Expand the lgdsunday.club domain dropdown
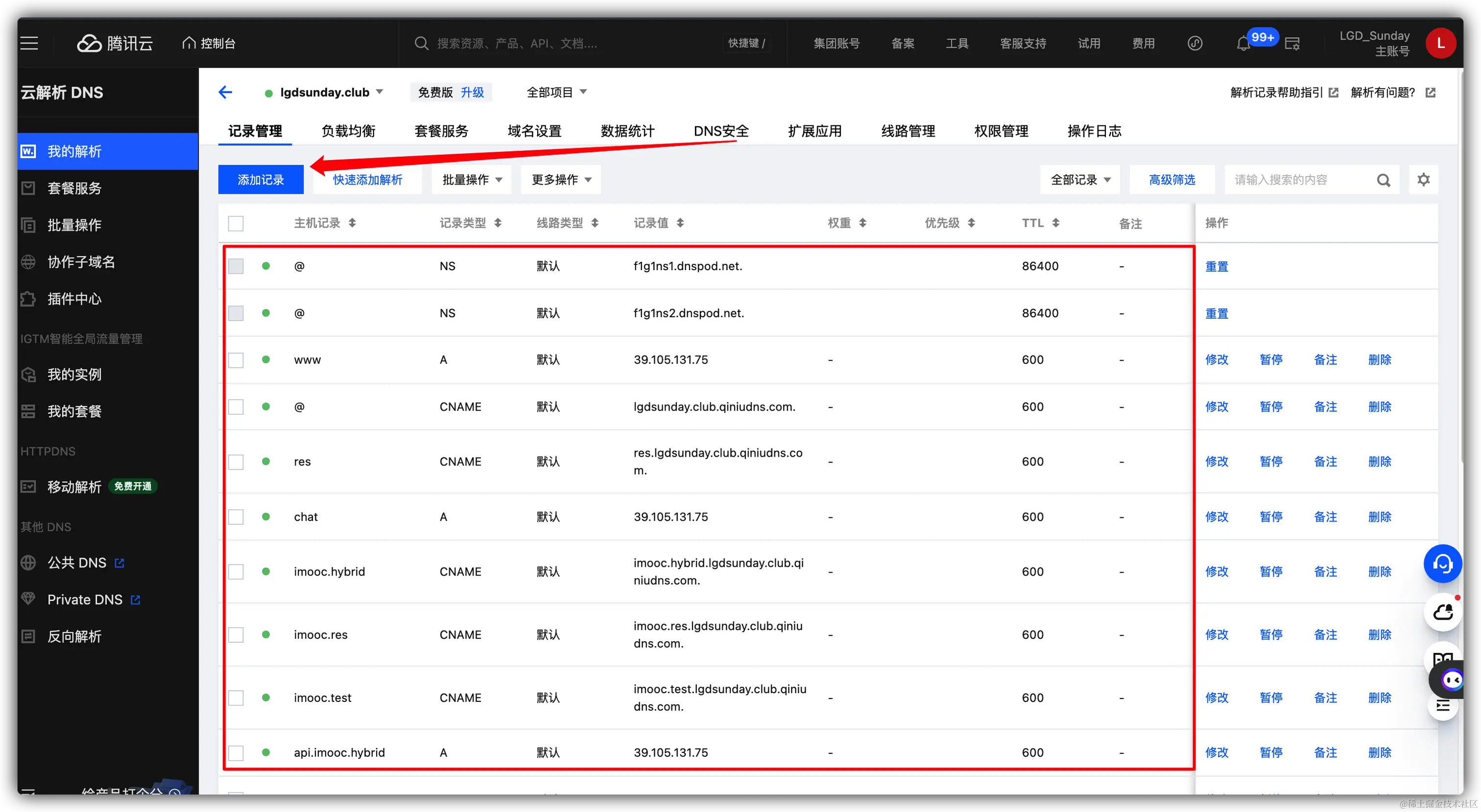Screen dimensions: 1481x812 [380, 92]
